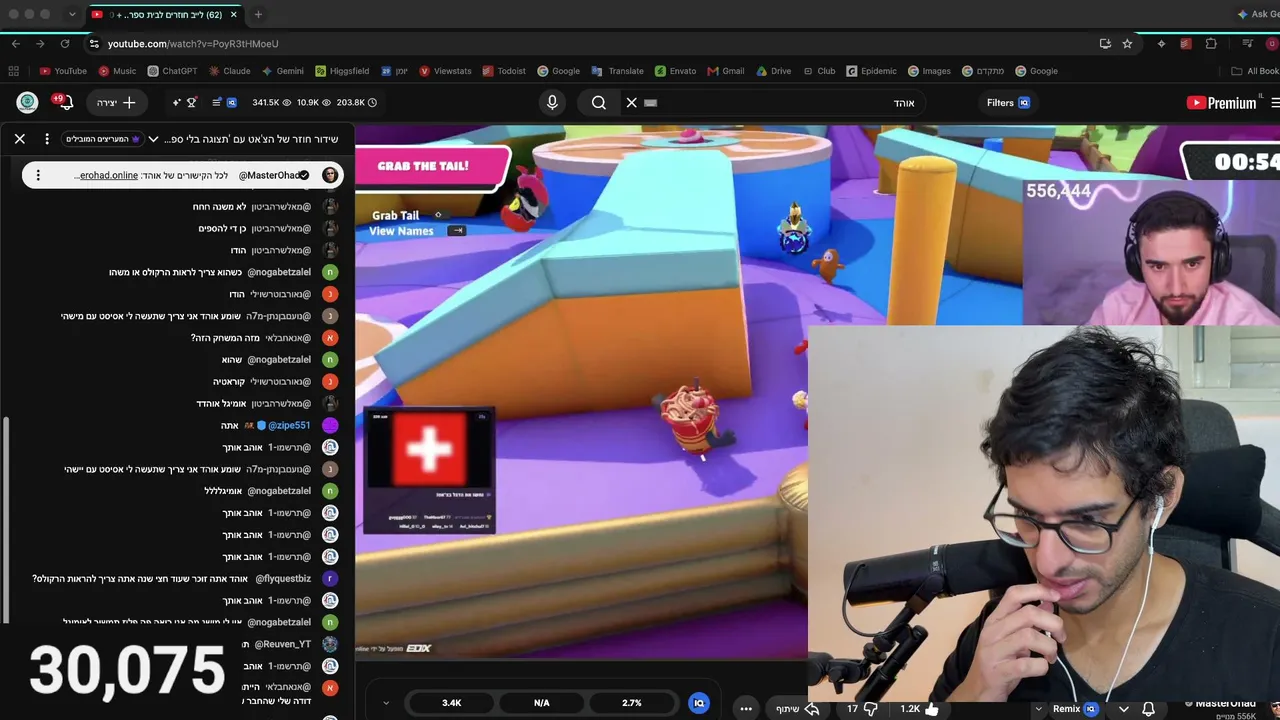Open the Translate bookmark
This screenshot has width=1280, height=720.
618,71
